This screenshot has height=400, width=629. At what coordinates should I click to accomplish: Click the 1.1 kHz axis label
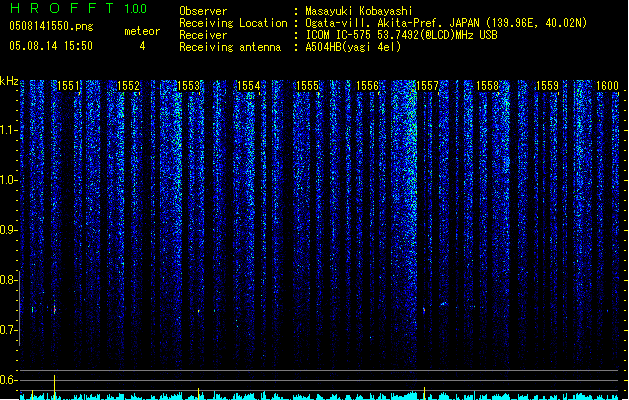tap(8, 130)
